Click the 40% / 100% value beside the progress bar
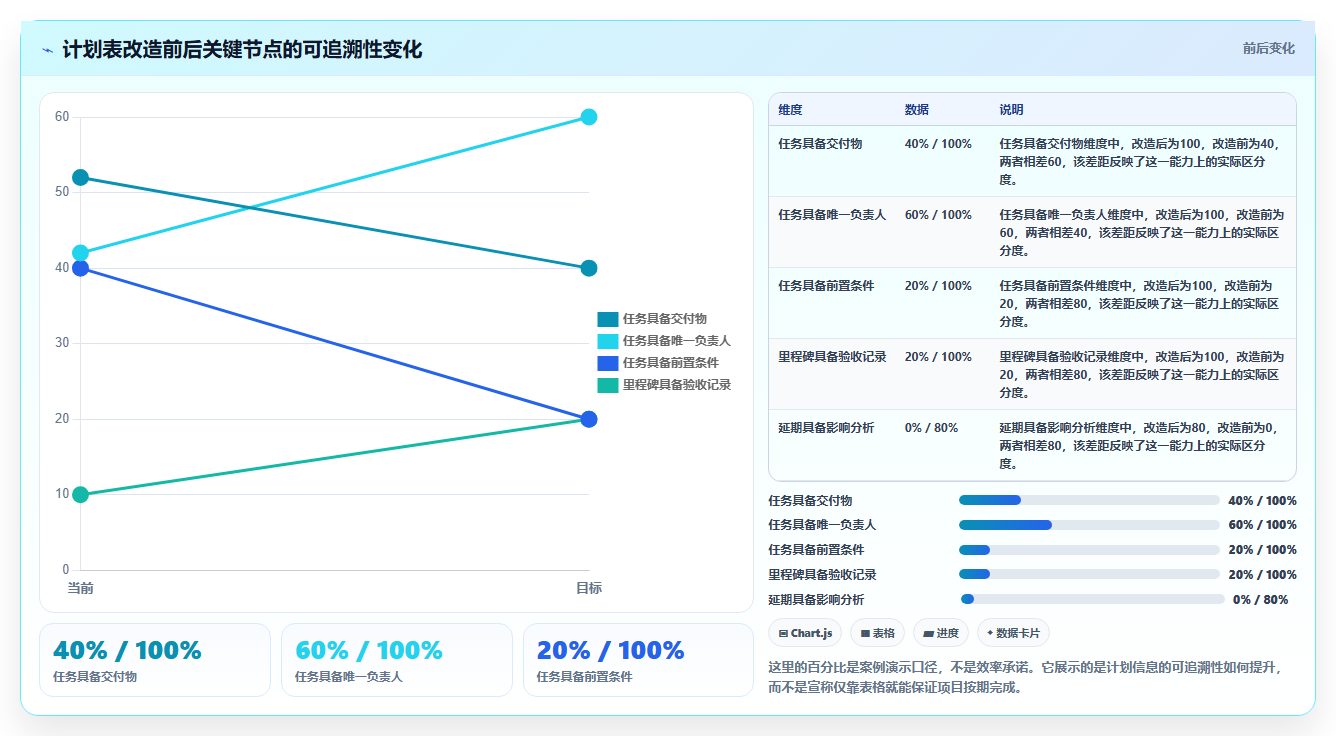1336x736 pixels. [1262, 501]
